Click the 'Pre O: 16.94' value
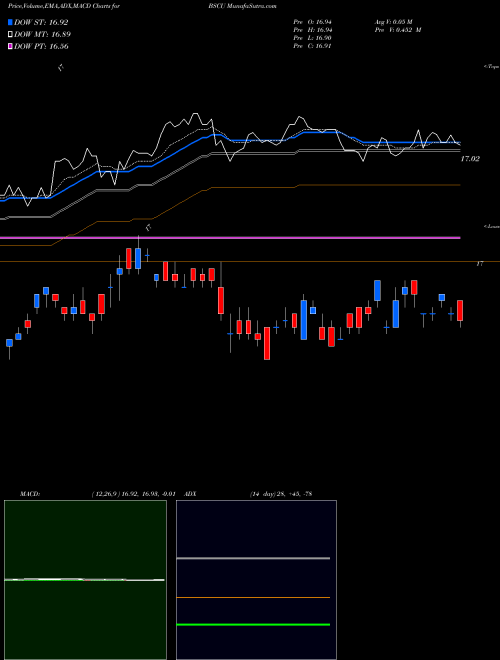Screen dimensions: 500x660 coord(312,22)
